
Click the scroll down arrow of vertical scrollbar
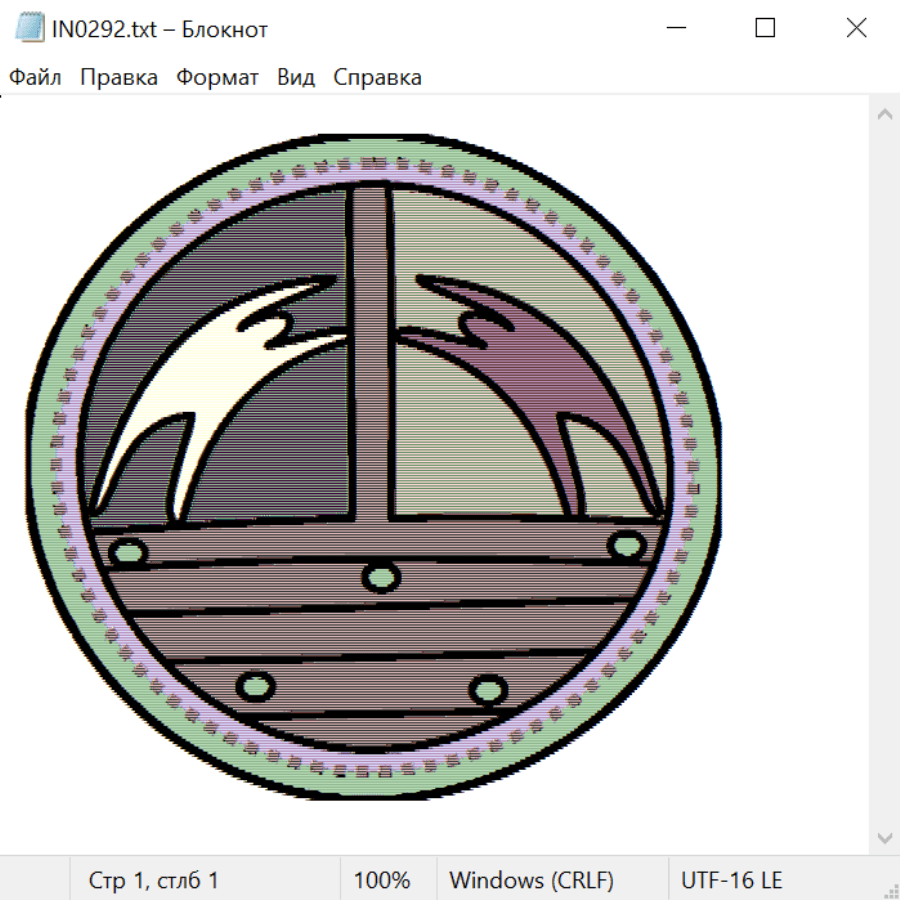coord(884,837)
